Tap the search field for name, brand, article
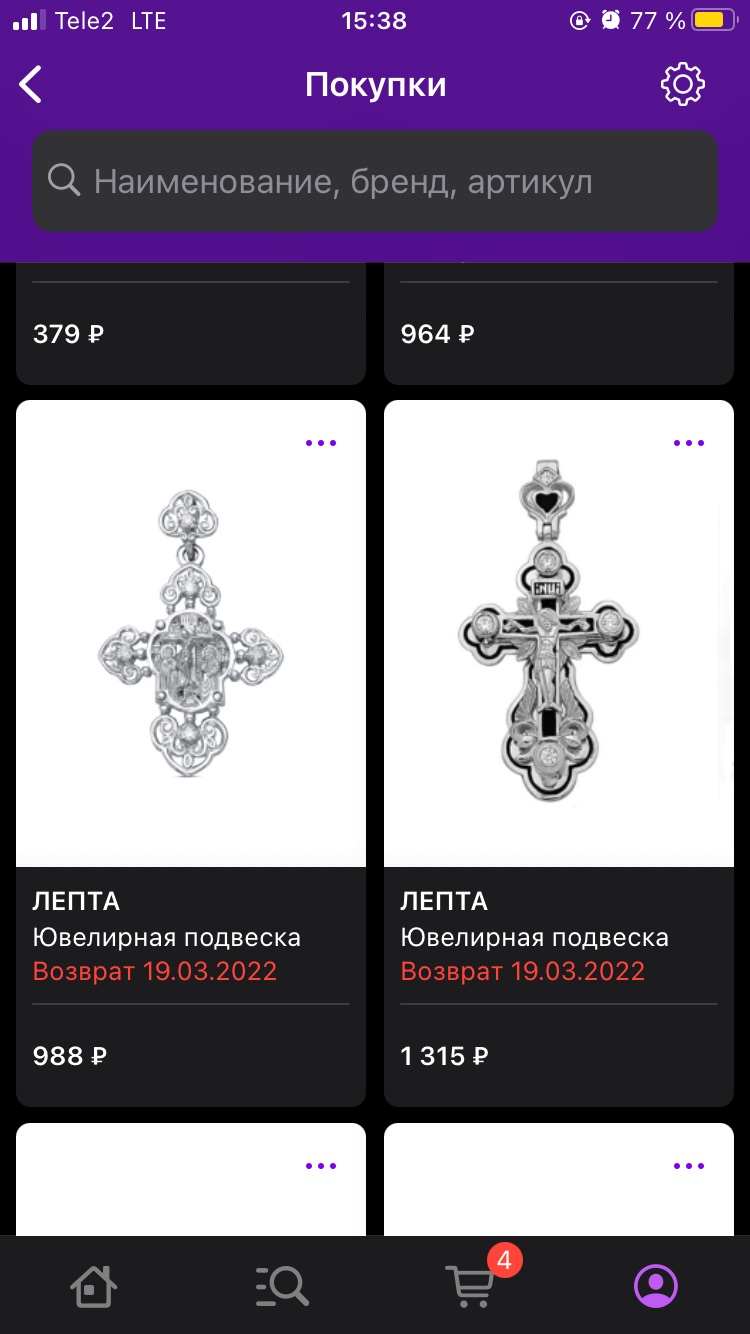 375,181
